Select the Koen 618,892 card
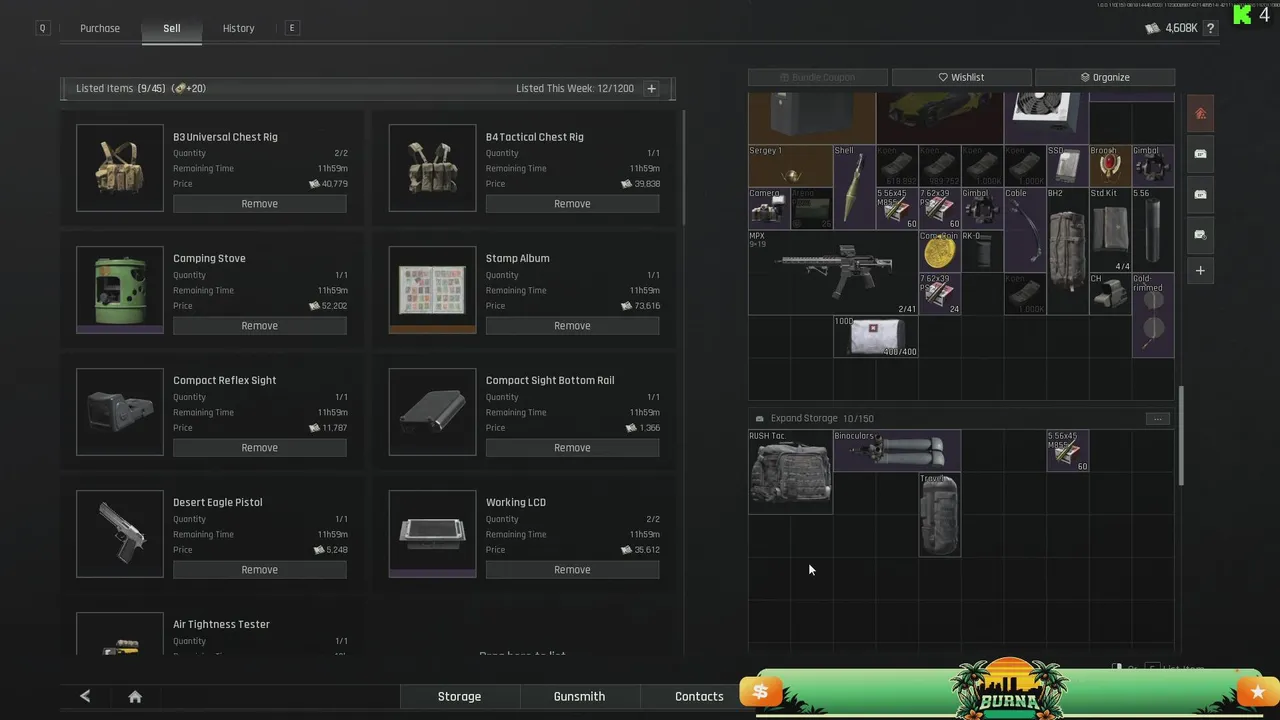Image resolution: width=1280 pixels, height=720 pixels. [x=897, y=165]
